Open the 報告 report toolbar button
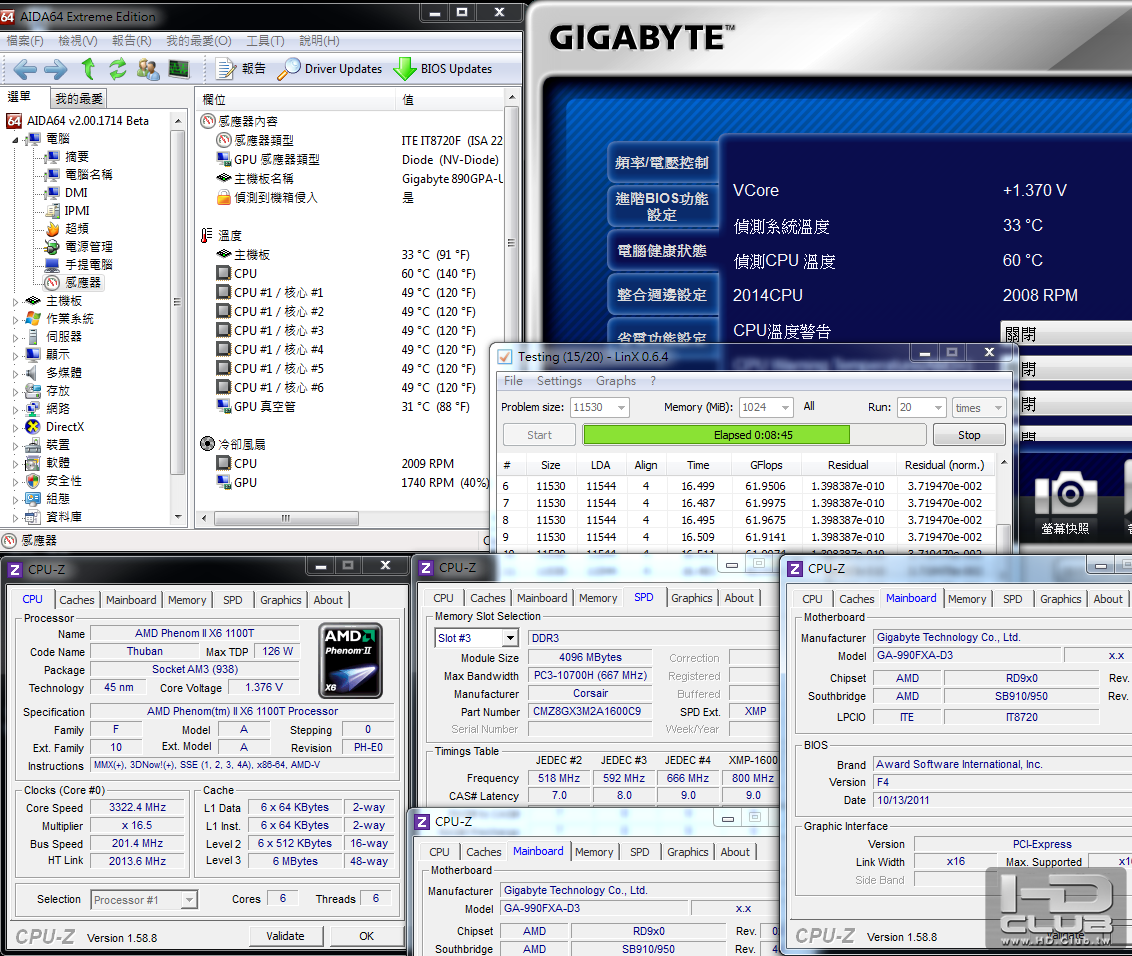 tap(241, 69)
